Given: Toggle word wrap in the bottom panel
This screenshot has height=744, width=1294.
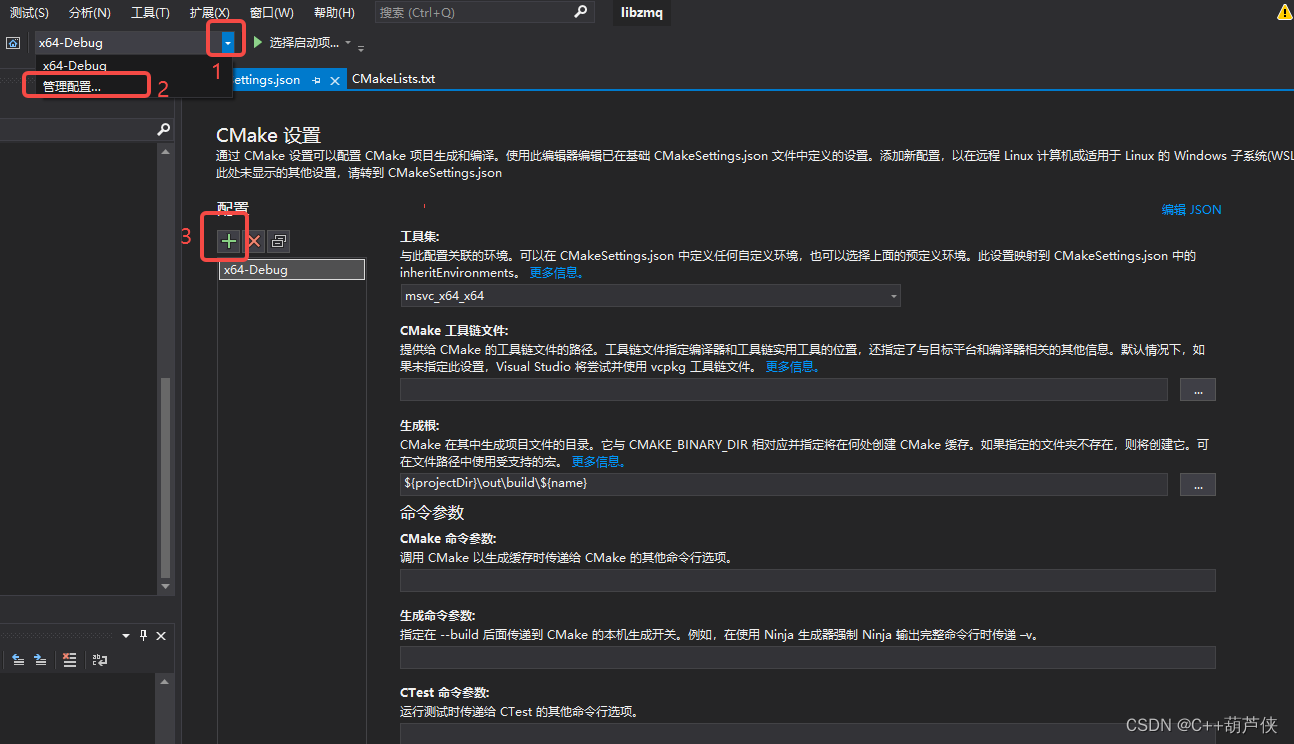Looking at the screenshot, I should pos(99,660).
